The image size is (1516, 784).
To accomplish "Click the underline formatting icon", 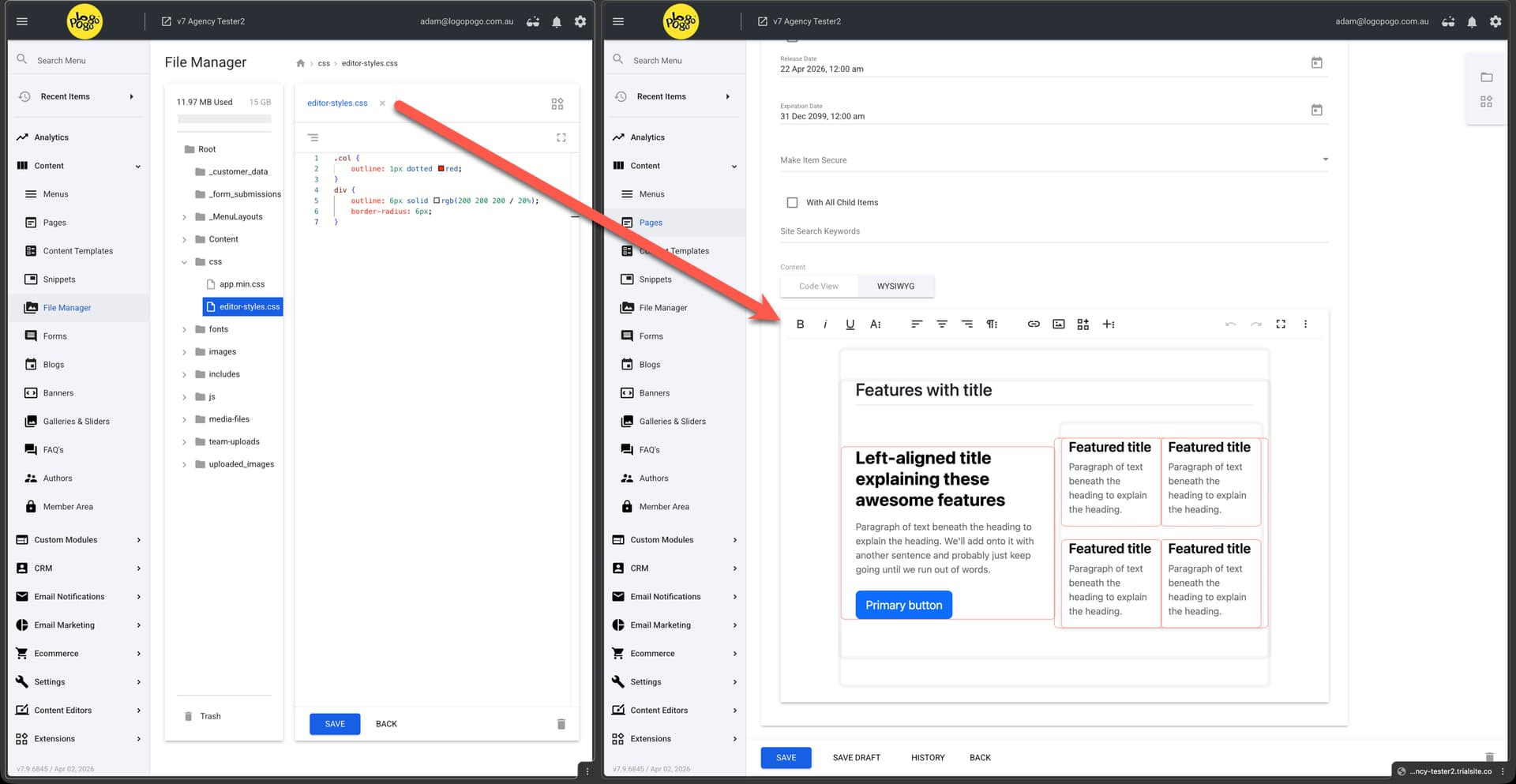I will click(x=850, y=324).
